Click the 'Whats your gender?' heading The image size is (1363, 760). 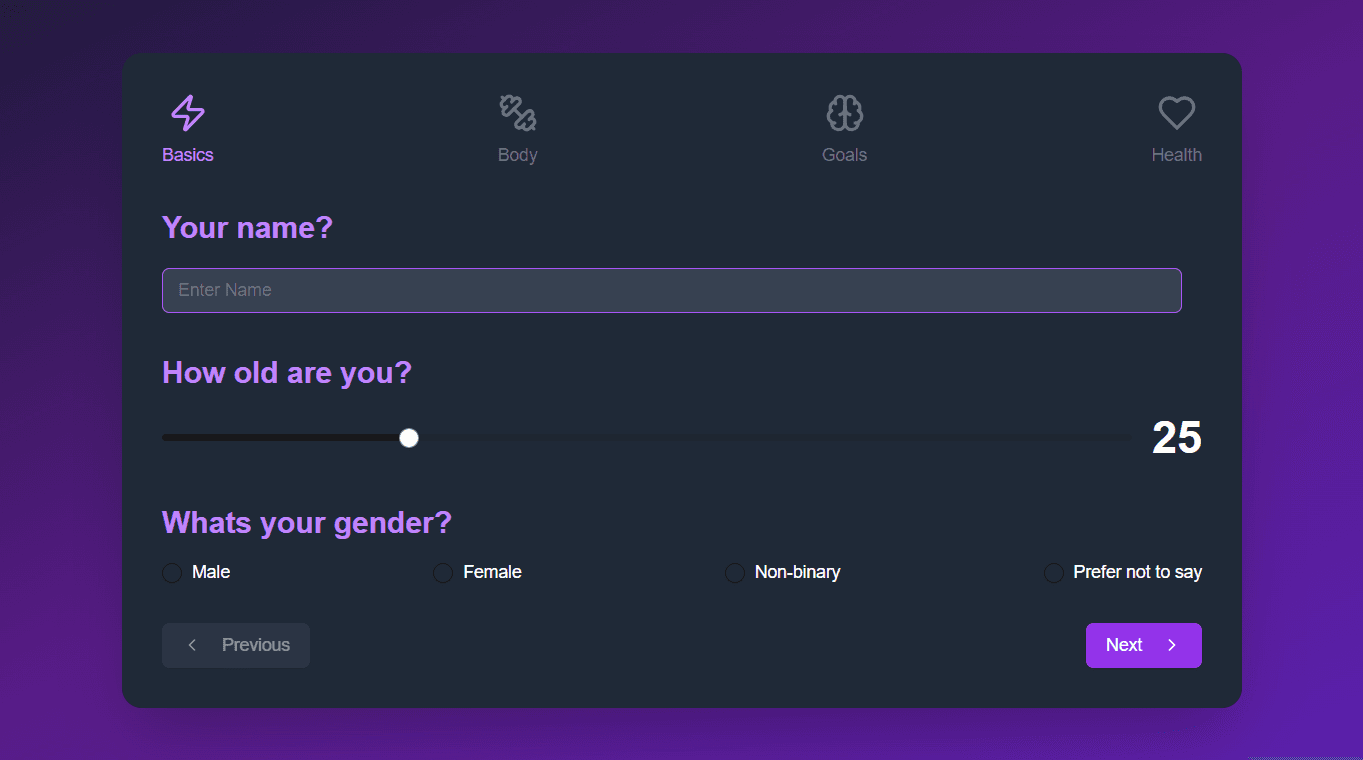point(307,523)
